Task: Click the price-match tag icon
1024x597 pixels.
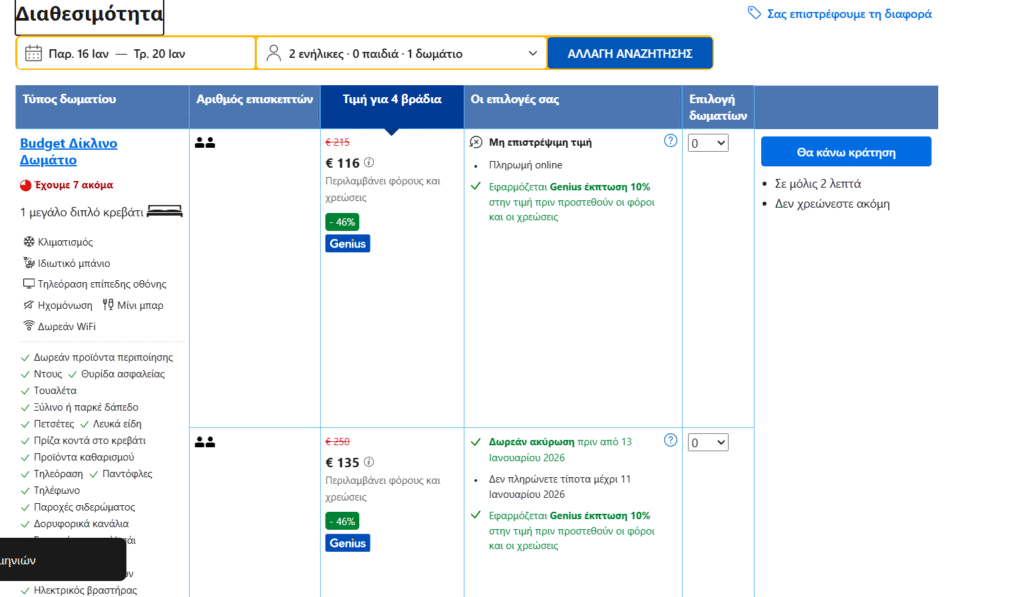Action: point(754,13)
